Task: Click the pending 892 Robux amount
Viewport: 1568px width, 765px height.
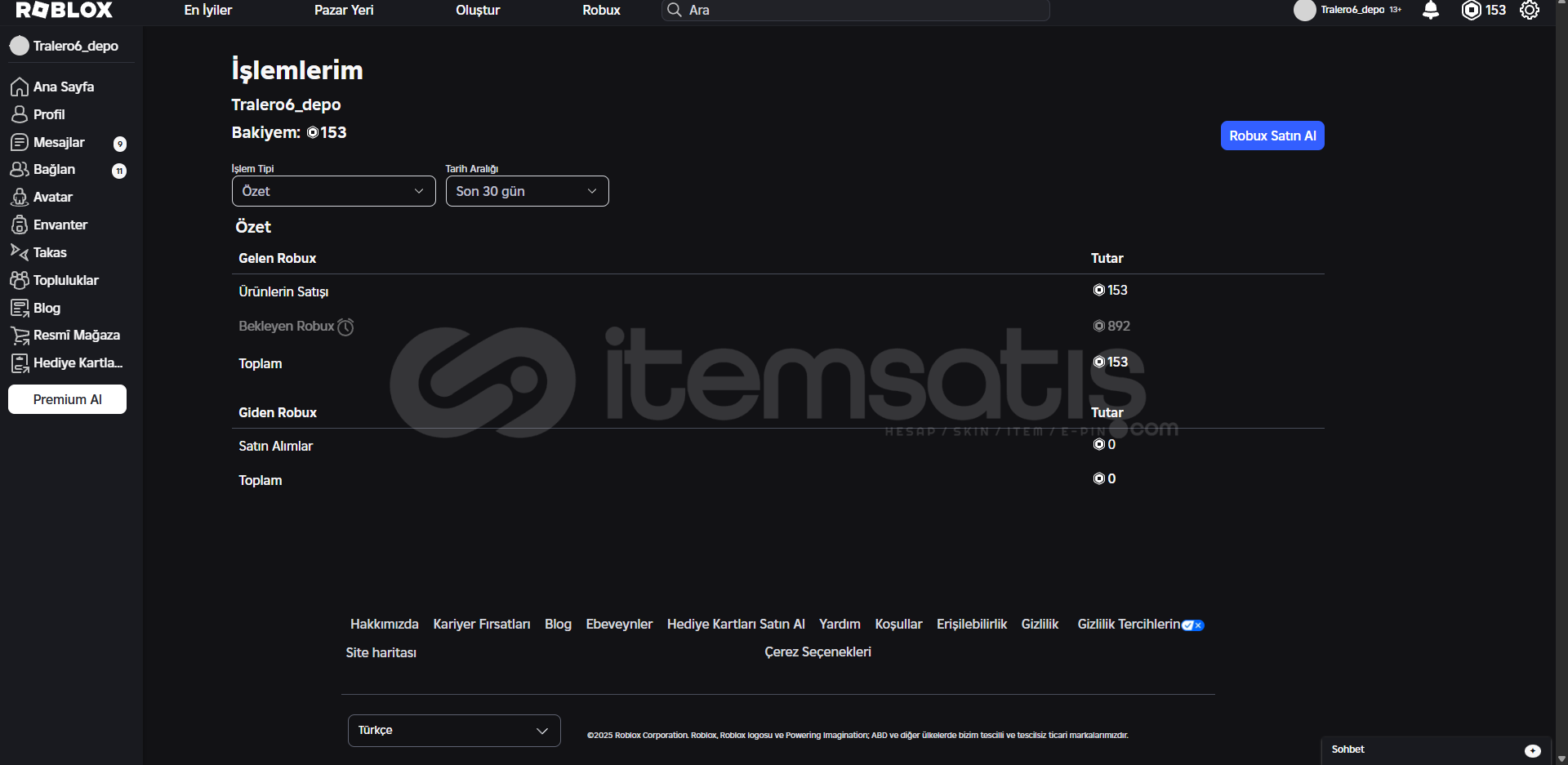Action: point(1111,326)
